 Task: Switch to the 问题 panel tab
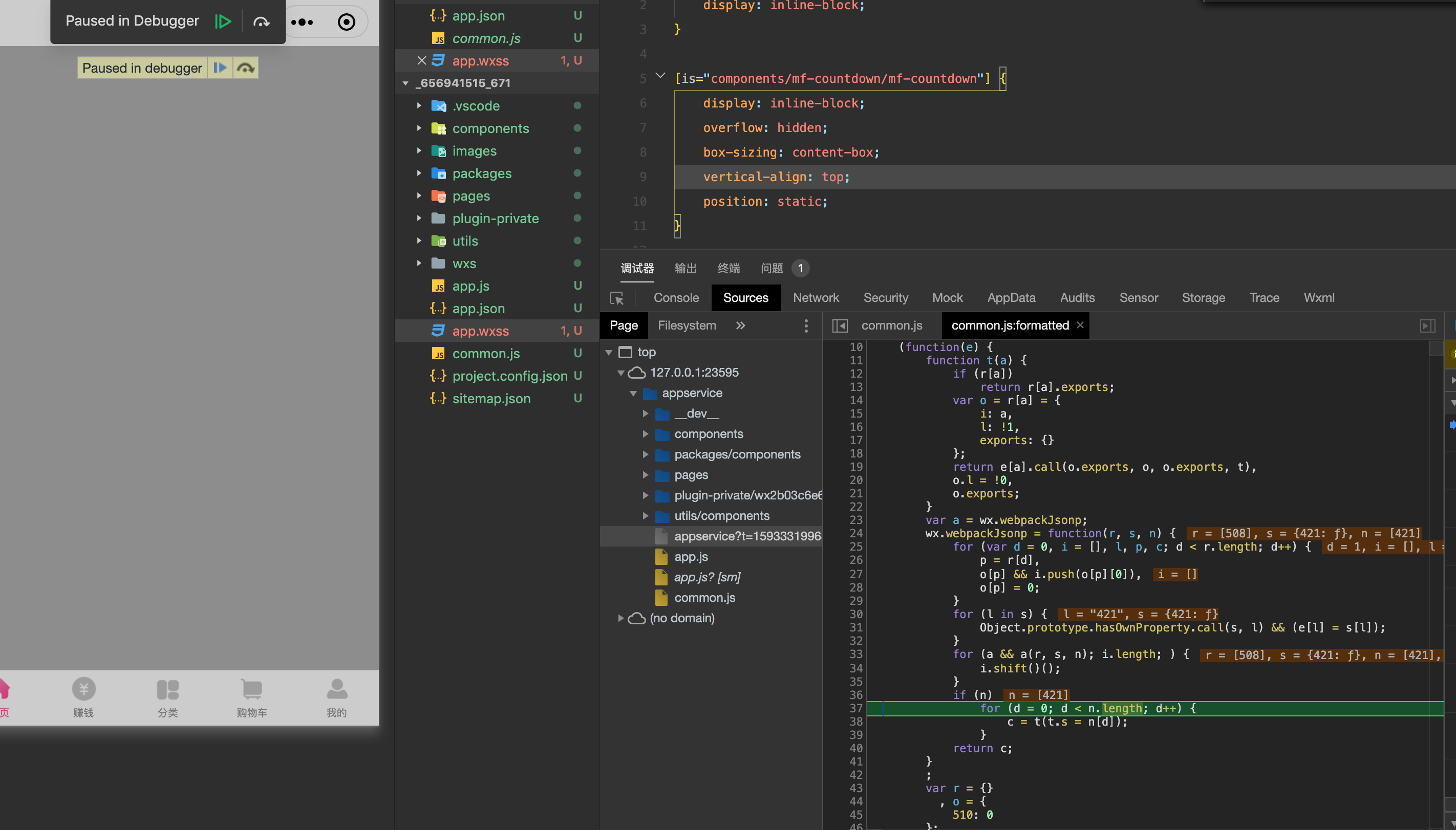point(772,268)
